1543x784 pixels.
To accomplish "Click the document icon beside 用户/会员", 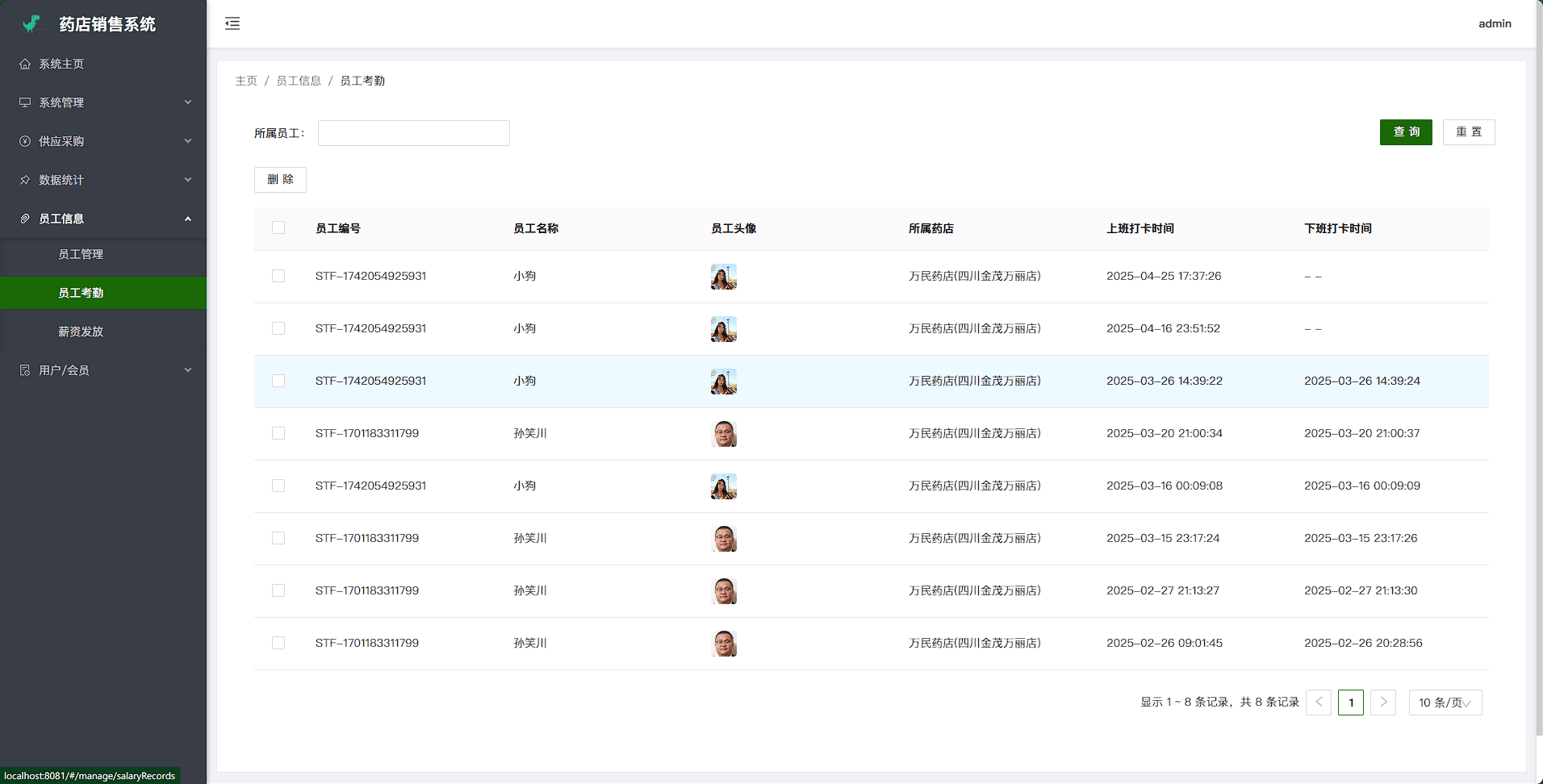I will pyautogui.click(x=25, y=370).
